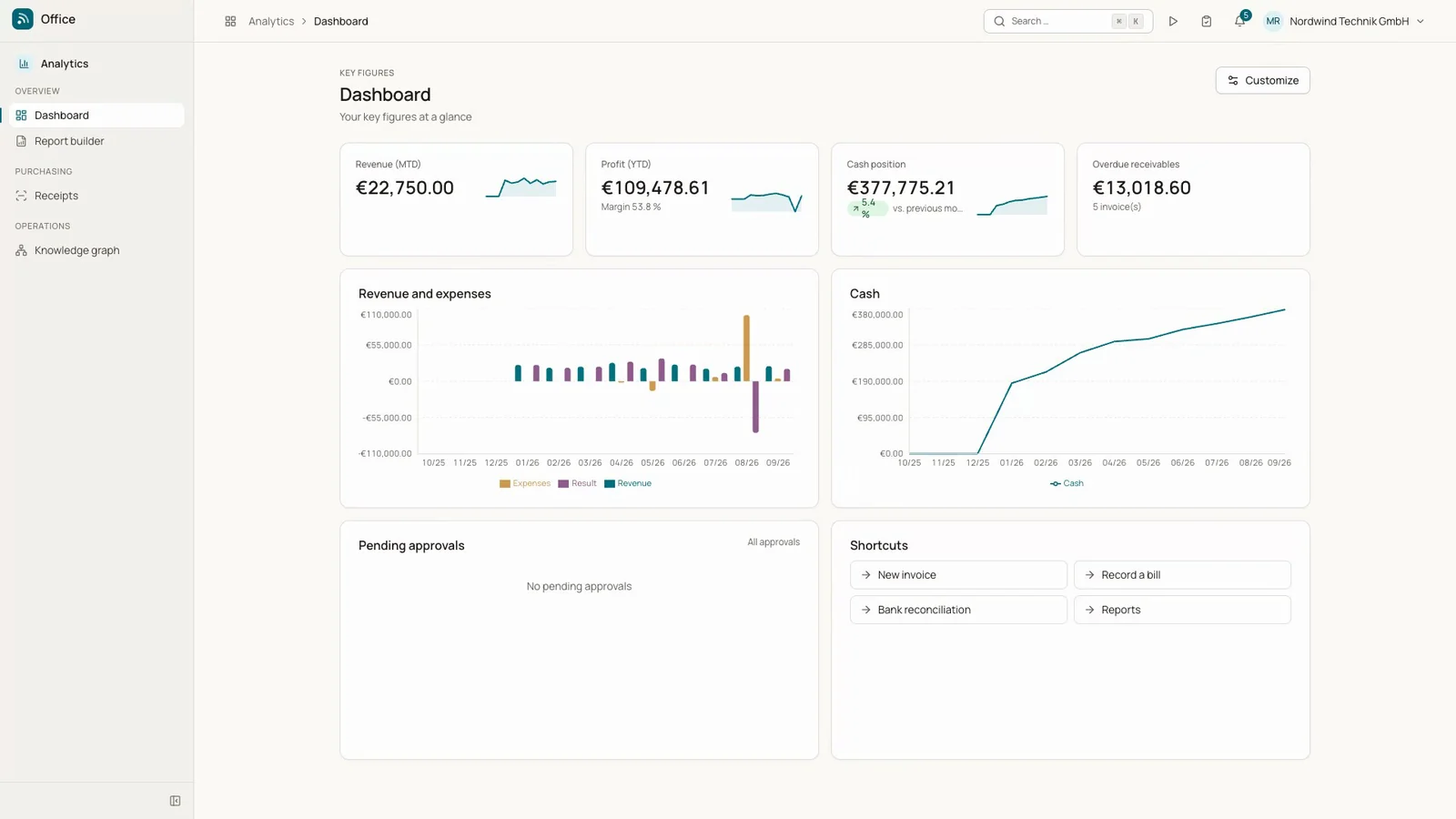Image resolution: width=1456 pixels, height=819 pixels.
Task: Toggle the Expenses legend swatch
Action: (x=505, y=484)
